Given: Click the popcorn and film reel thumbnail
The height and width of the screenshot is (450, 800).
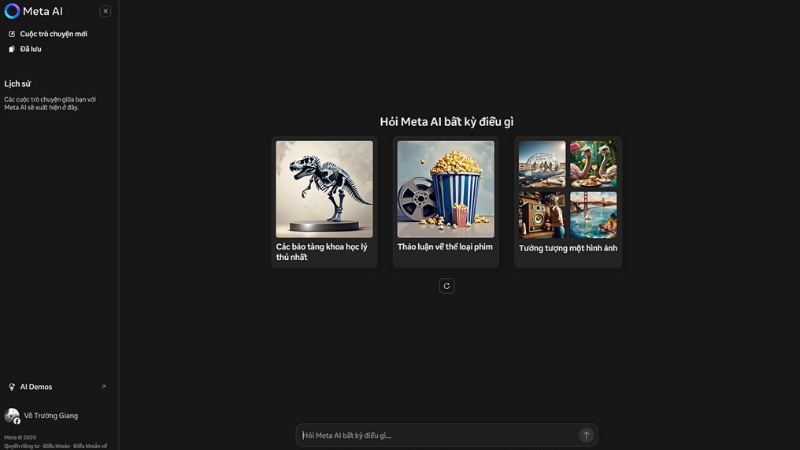Looking at the screenshot, I should [x=446, y=189].
